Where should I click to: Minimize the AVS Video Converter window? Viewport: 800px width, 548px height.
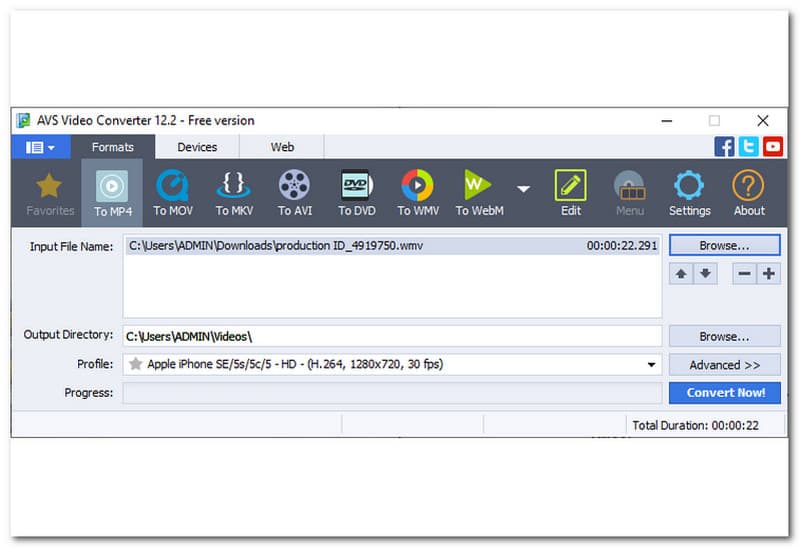coord(666,121)
